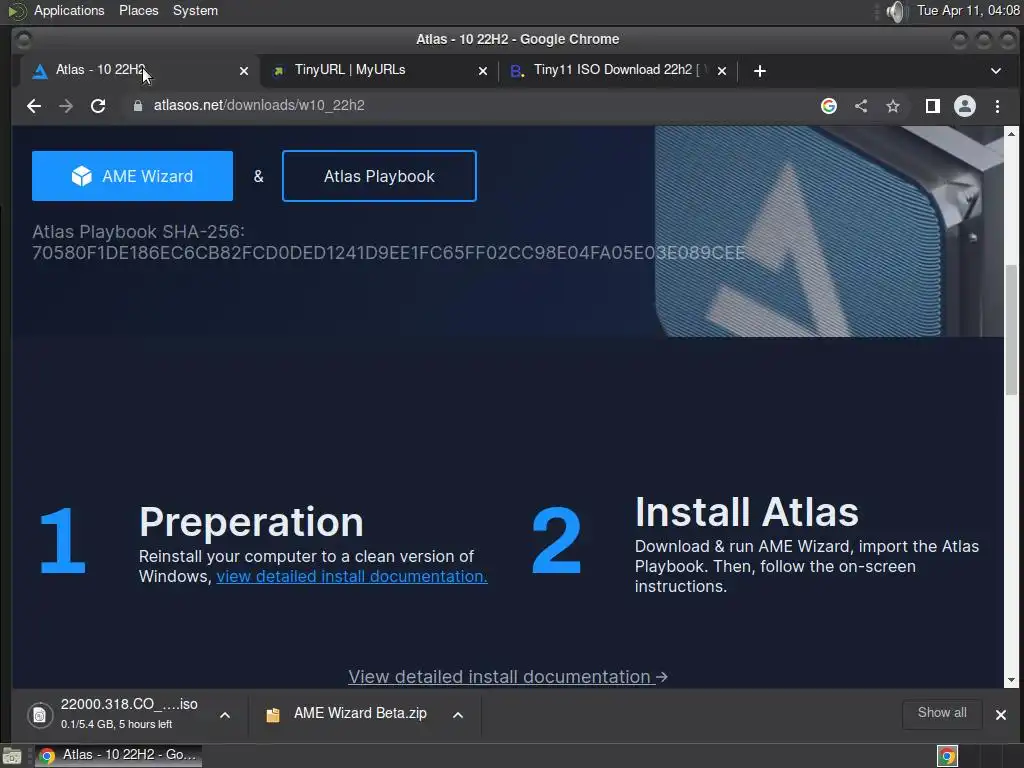This screenshot has height=768, width=1024.
Task: Close the TinyURL MyURLs tab
Action: click(x=483, y=71)
